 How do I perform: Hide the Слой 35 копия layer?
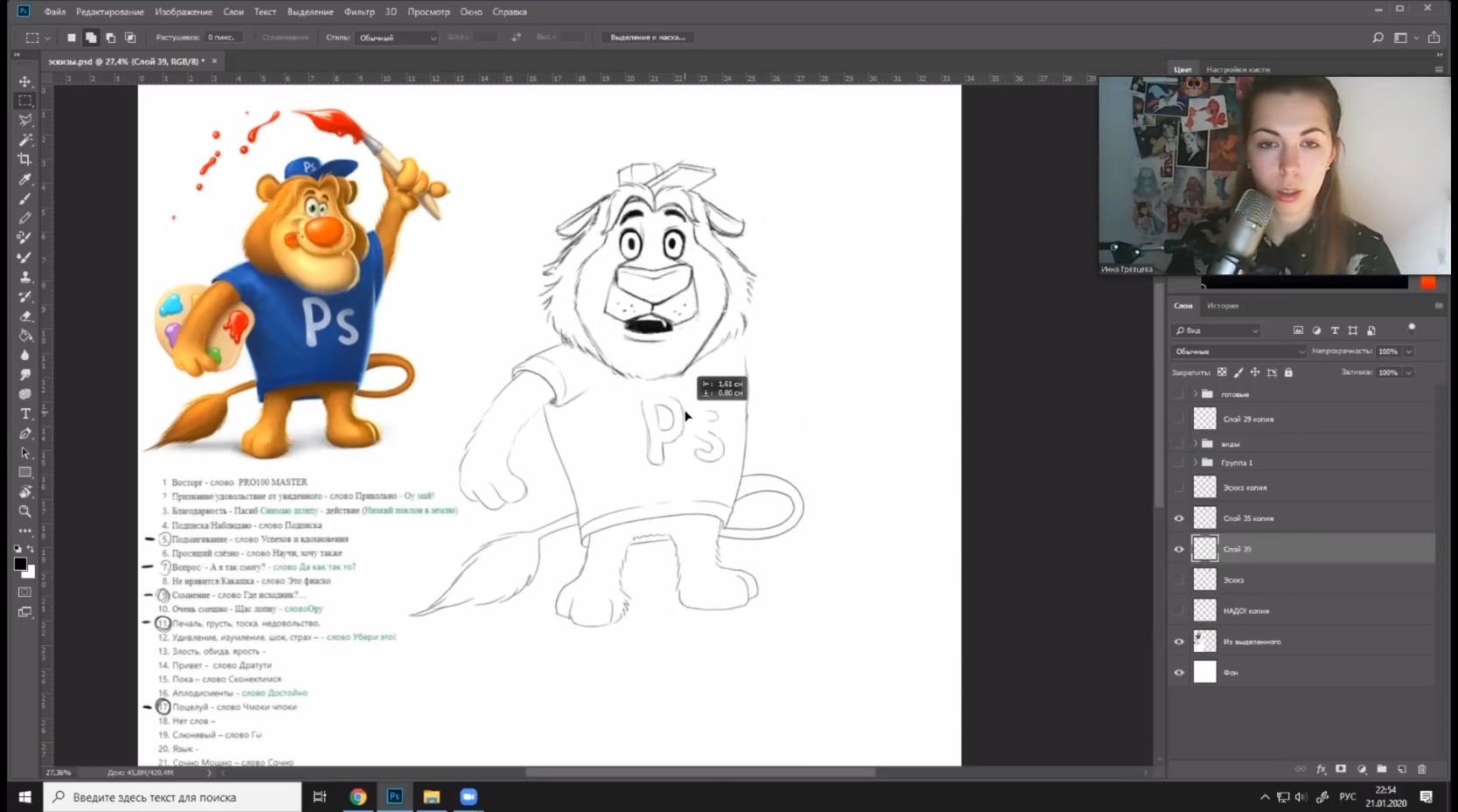pos(1179,518)
